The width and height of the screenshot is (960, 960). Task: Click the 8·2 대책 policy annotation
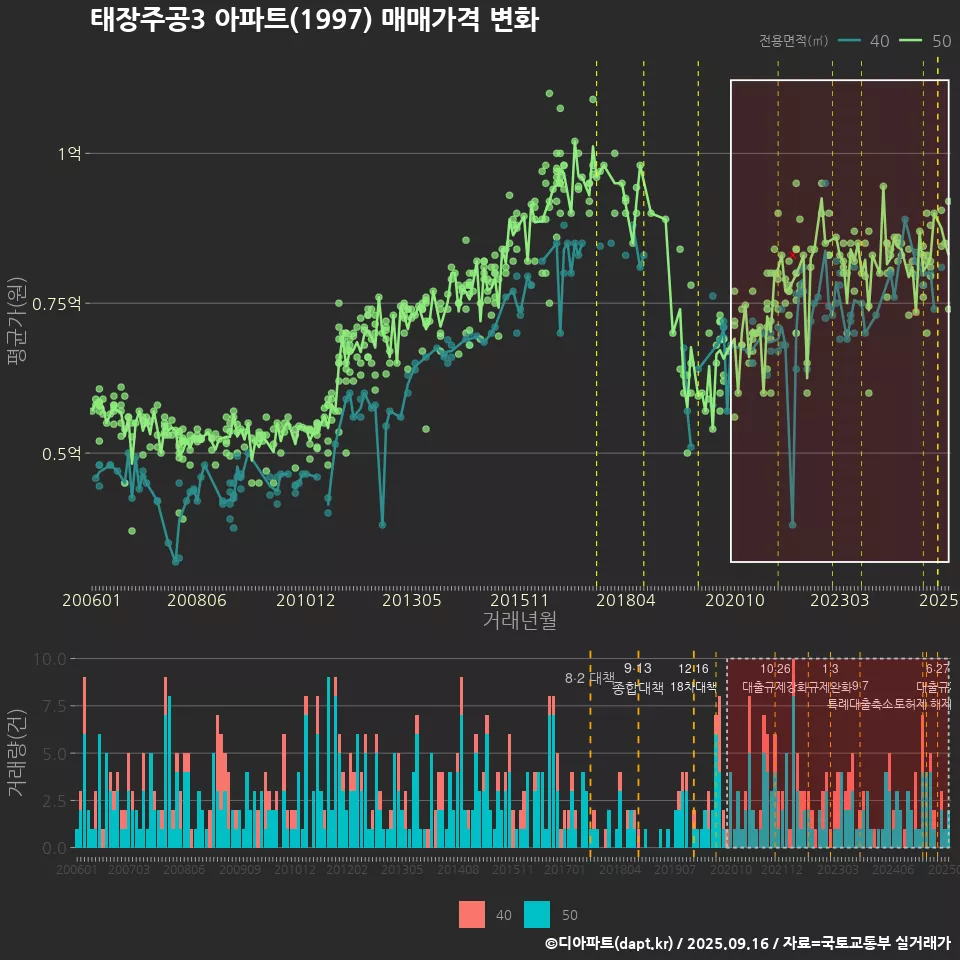(x=589, y=678)
